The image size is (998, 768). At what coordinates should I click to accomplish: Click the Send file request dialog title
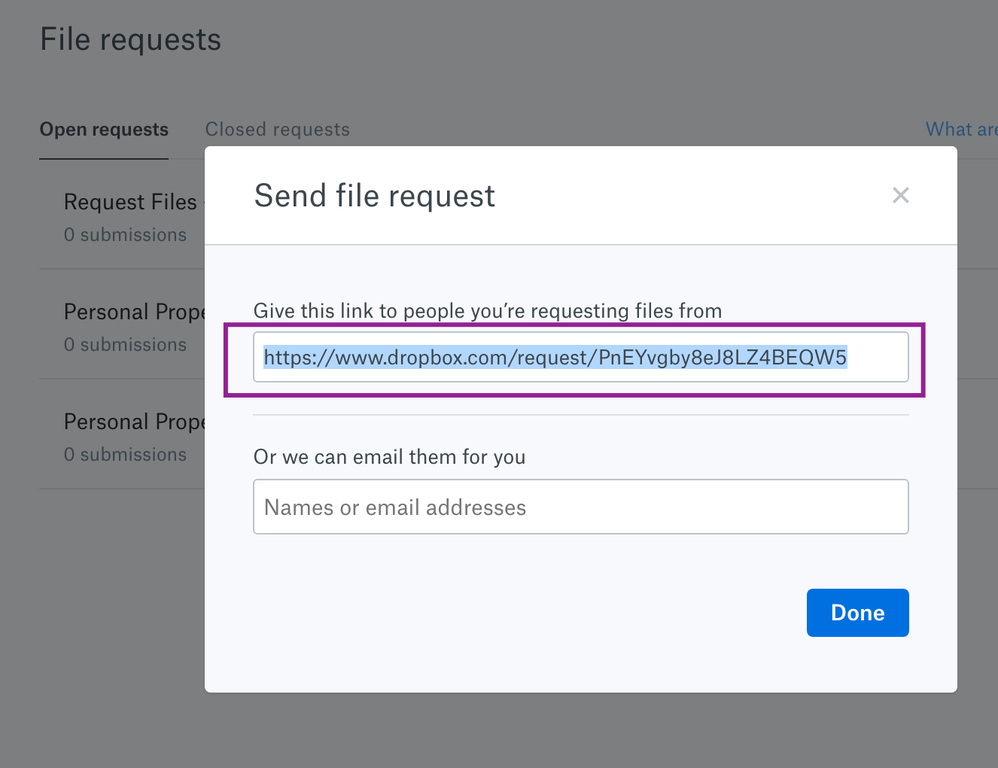374,196
